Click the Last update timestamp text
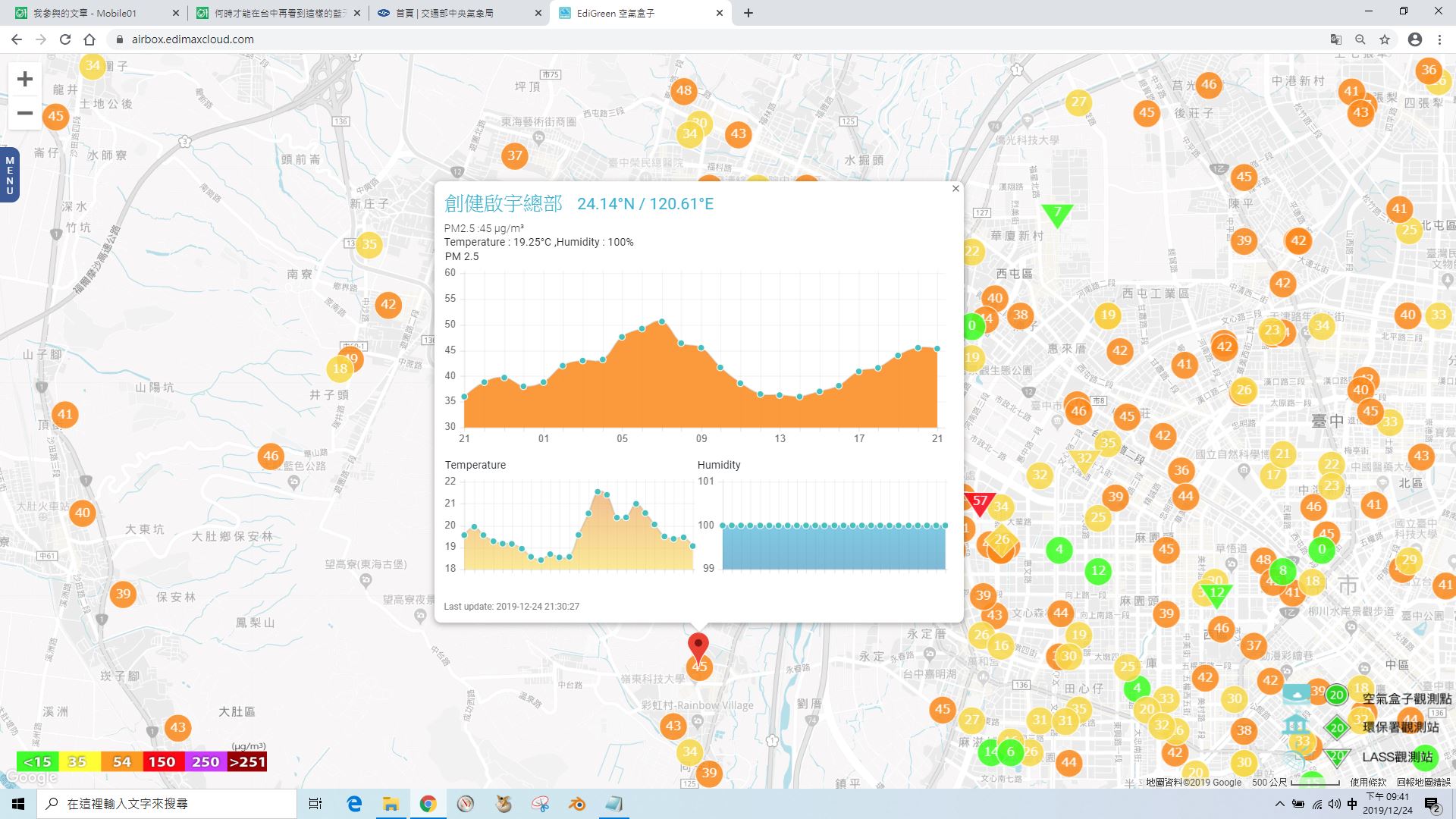Screen dimensions: 1456x819 pyautogui.click(x=512, y=607)
